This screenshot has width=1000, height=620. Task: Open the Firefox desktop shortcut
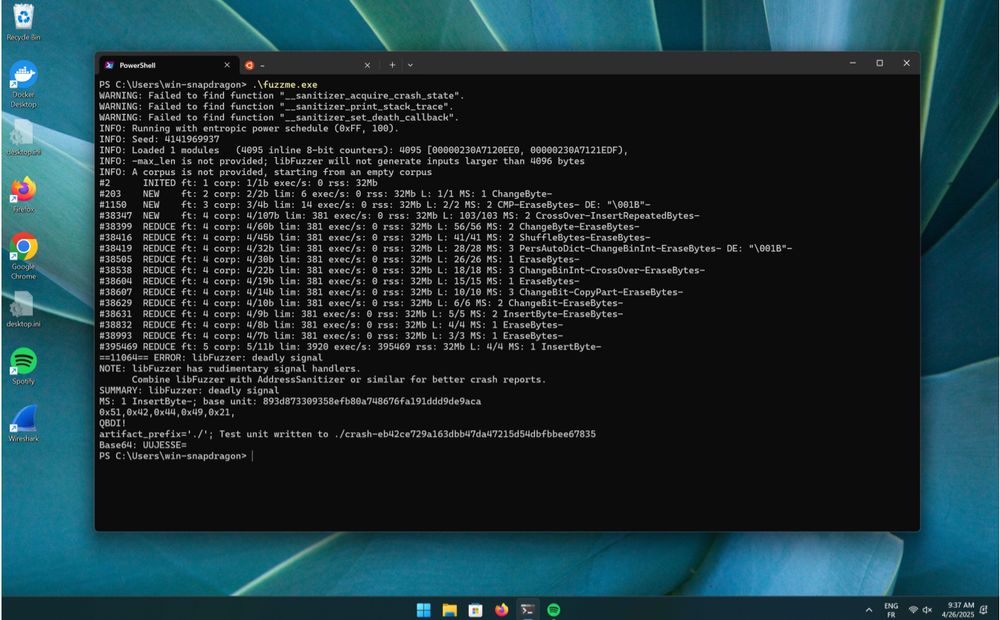tap(24, 195)
